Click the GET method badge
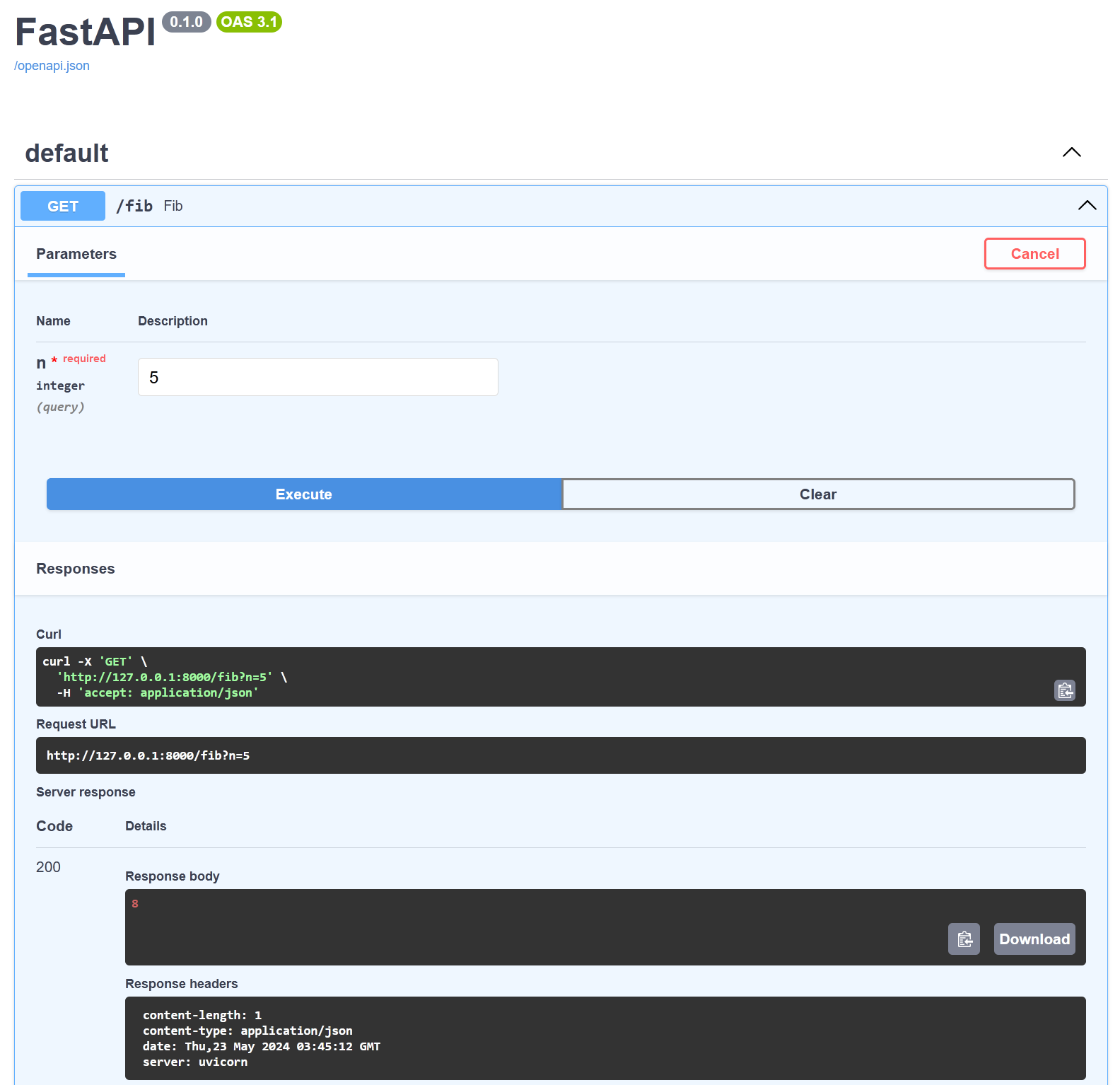Image resolution: width=1120 pixels, height=1085 pixels. pyautogui.click(x=63, y=206)
